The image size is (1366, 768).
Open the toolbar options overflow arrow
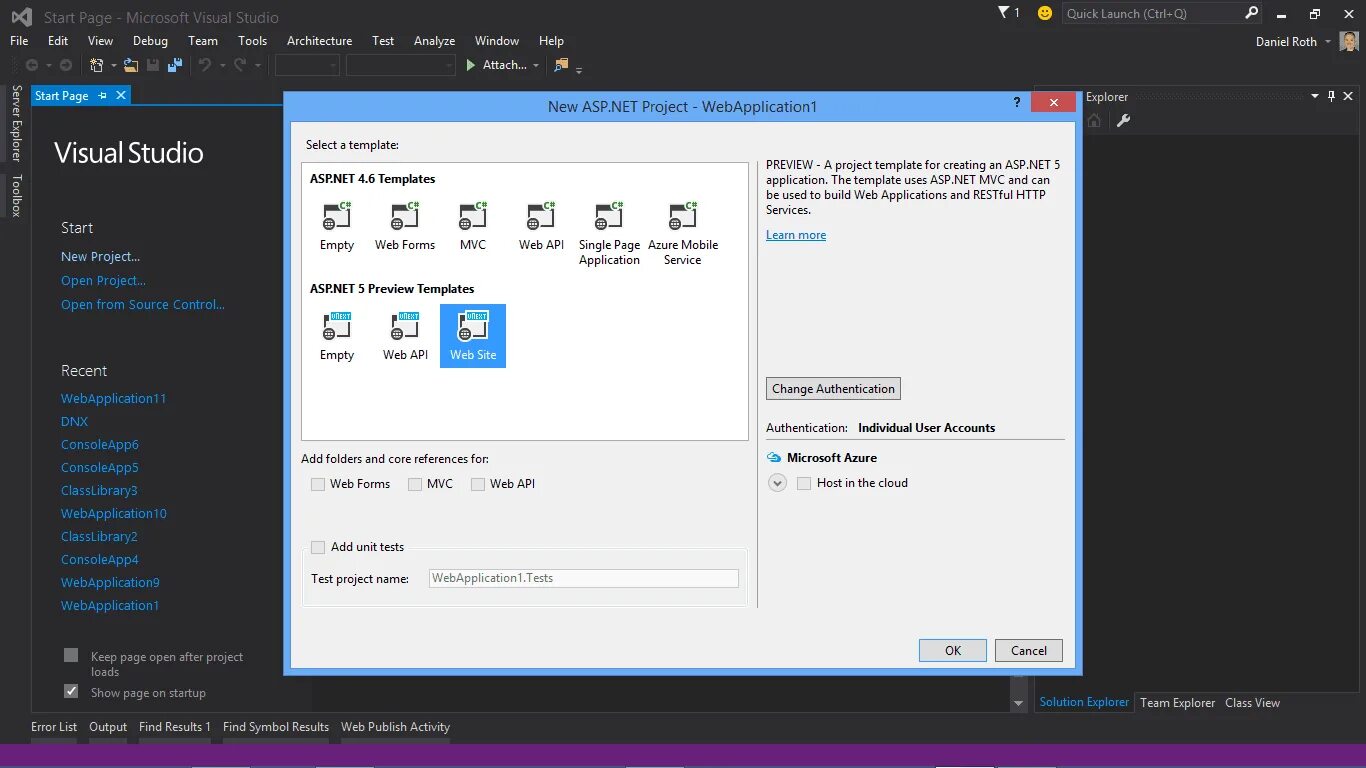579,69
